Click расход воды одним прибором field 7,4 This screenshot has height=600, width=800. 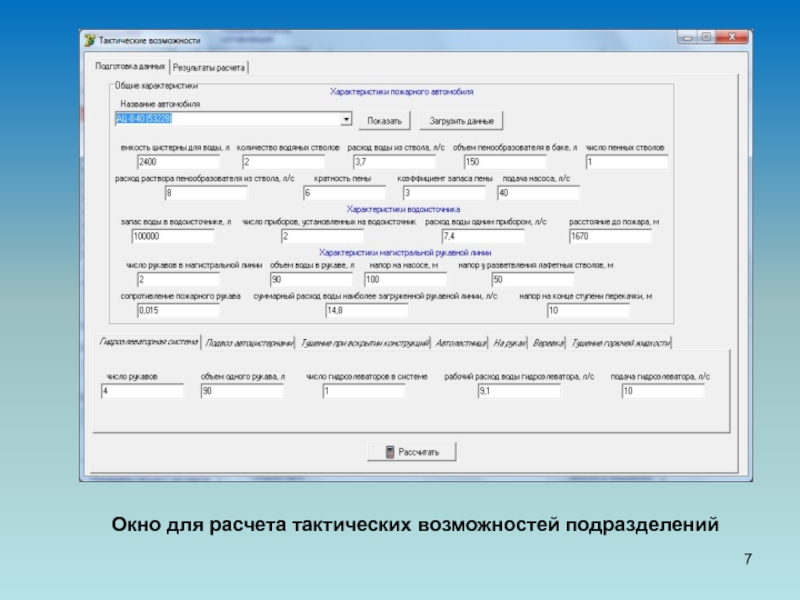[x=483, y=236]
